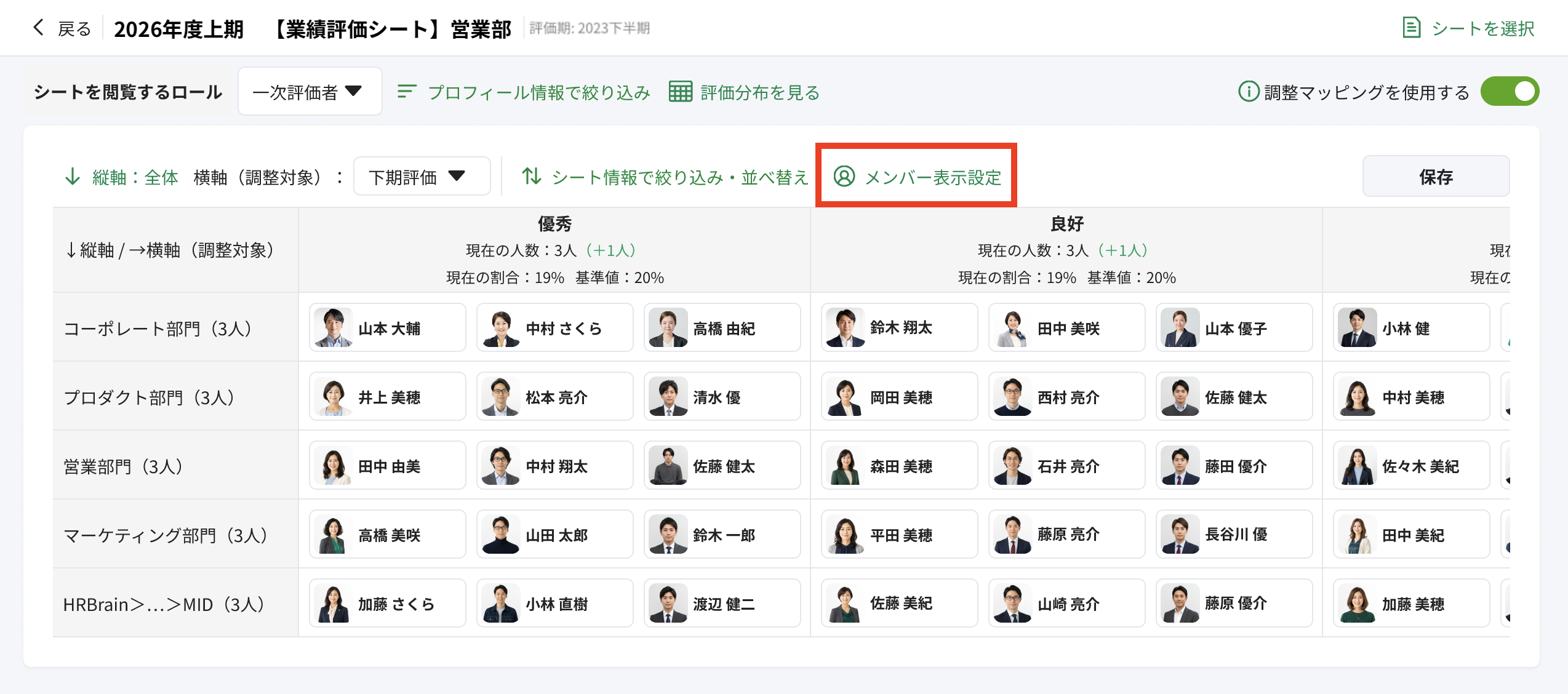Open the 下期評価 horizontal axis dropdown

tap(422, 177)
